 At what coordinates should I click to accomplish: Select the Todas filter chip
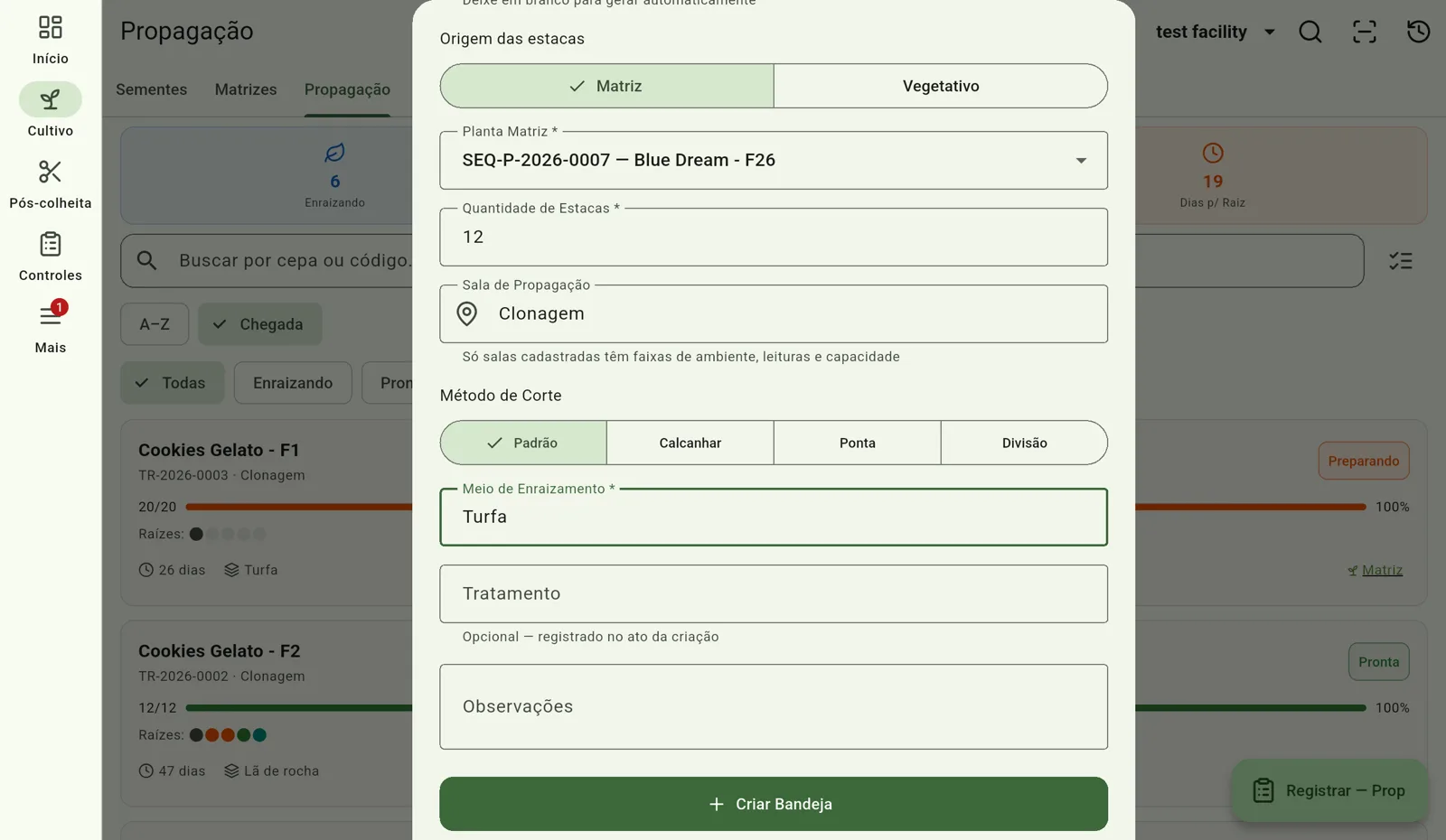pyautogui.click(x=173, y=383)
